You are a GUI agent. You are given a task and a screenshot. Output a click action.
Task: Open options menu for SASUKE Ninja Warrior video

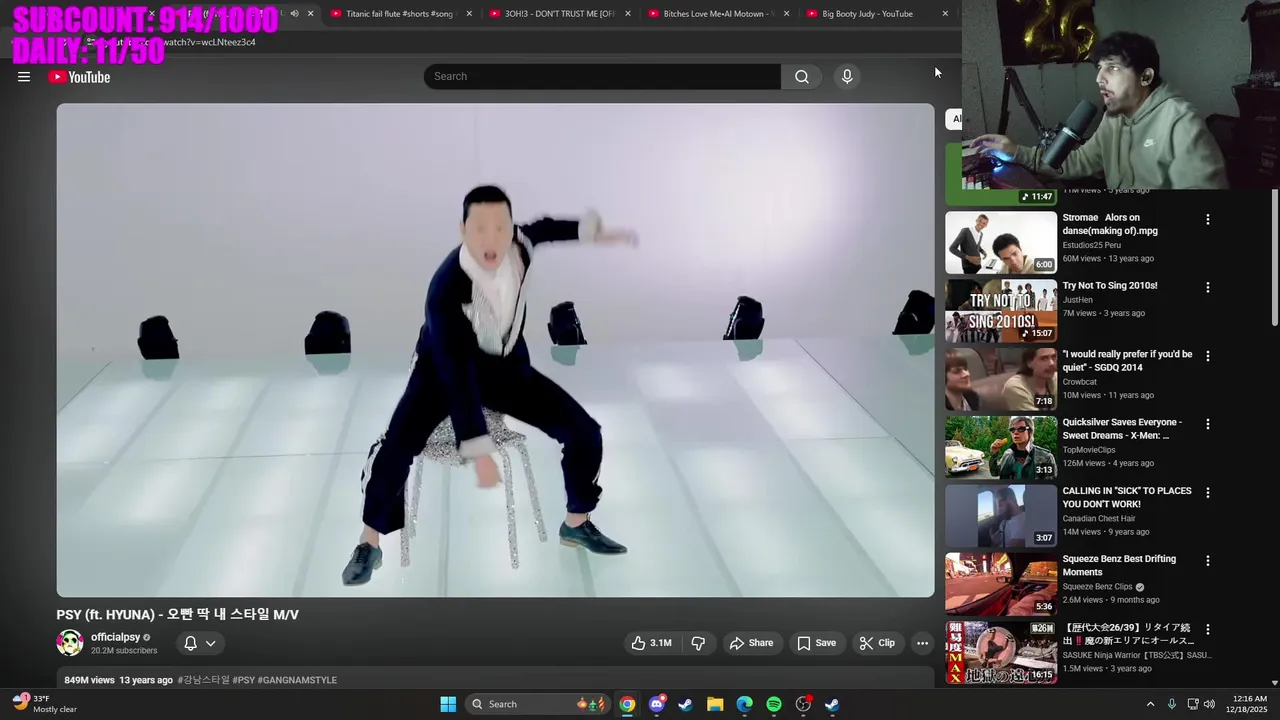pos(1207,629)
